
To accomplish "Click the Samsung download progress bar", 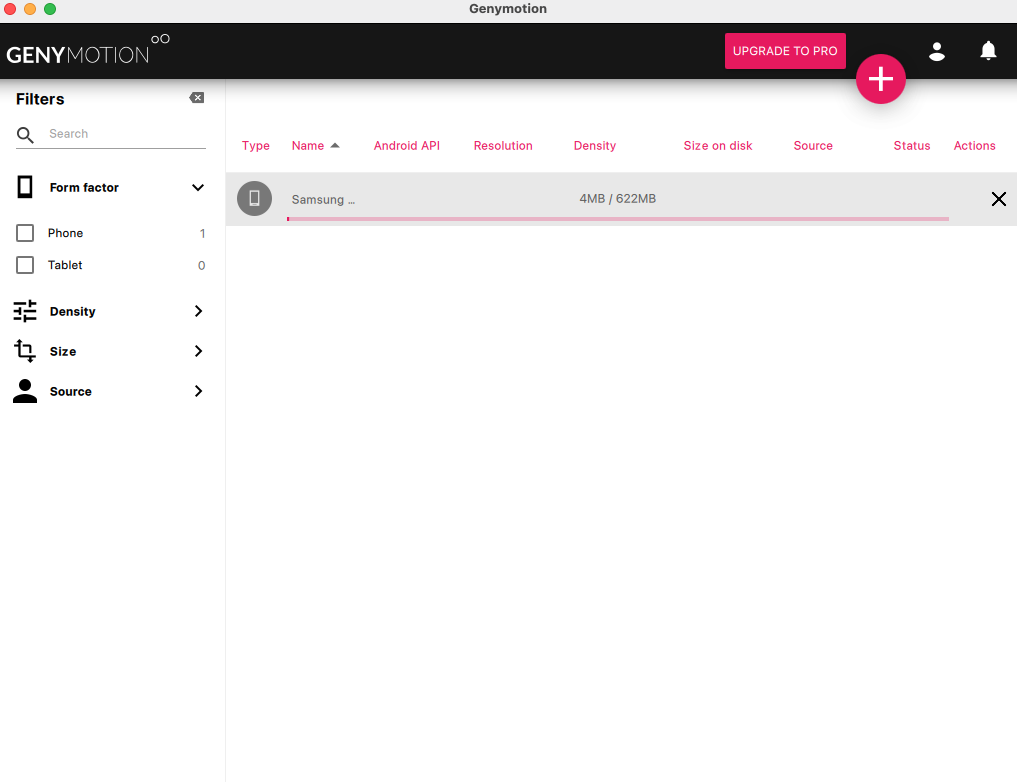I will pos(617,218).
